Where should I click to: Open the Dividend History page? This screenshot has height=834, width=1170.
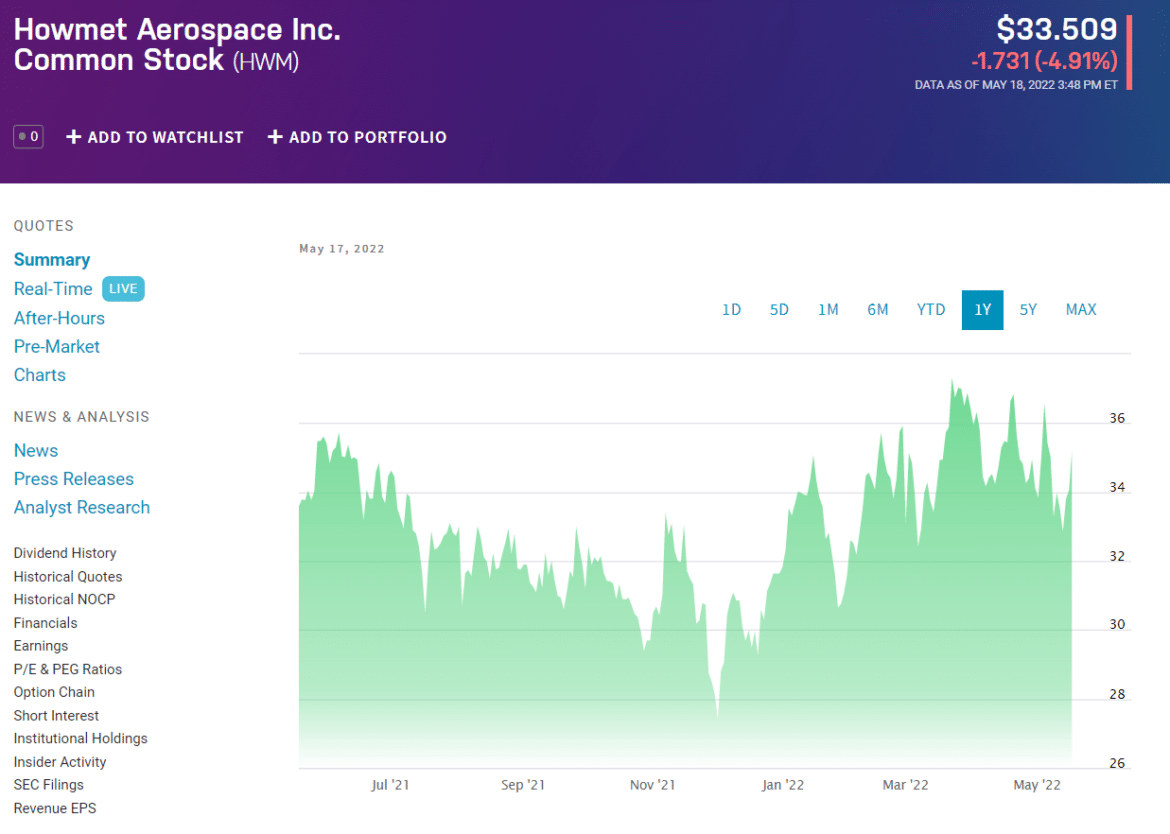click(64, 552)
